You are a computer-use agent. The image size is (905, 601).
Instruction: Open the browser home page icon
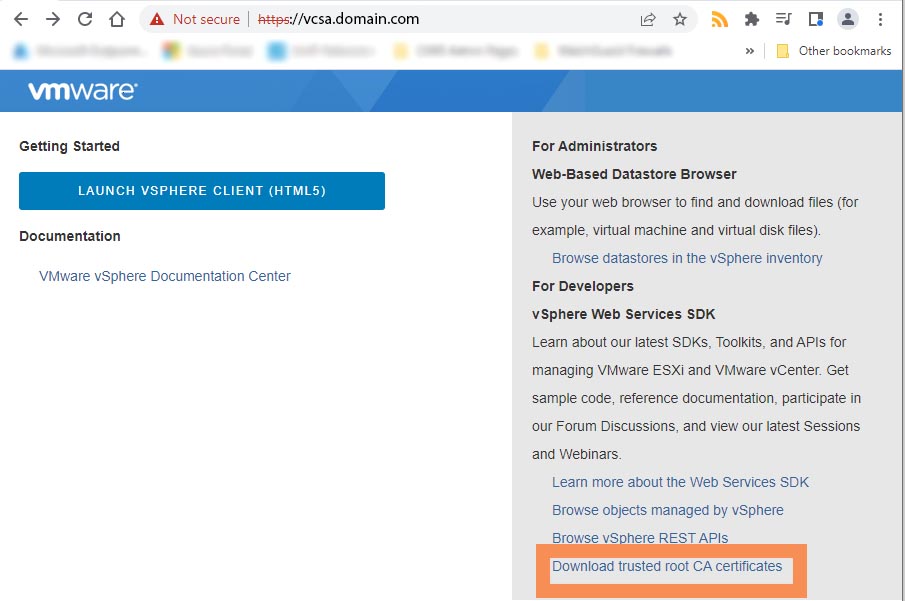117,19
